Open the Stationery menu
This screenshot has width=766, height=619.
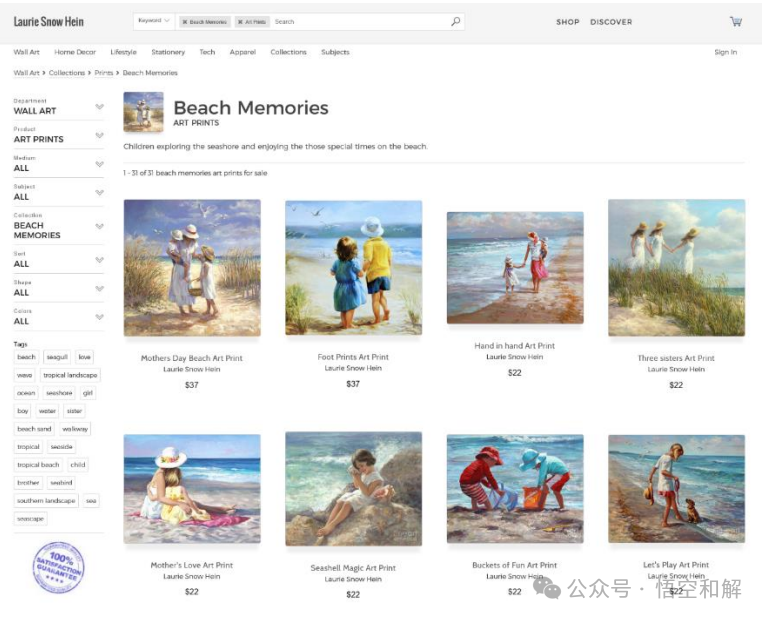point(168,52)
